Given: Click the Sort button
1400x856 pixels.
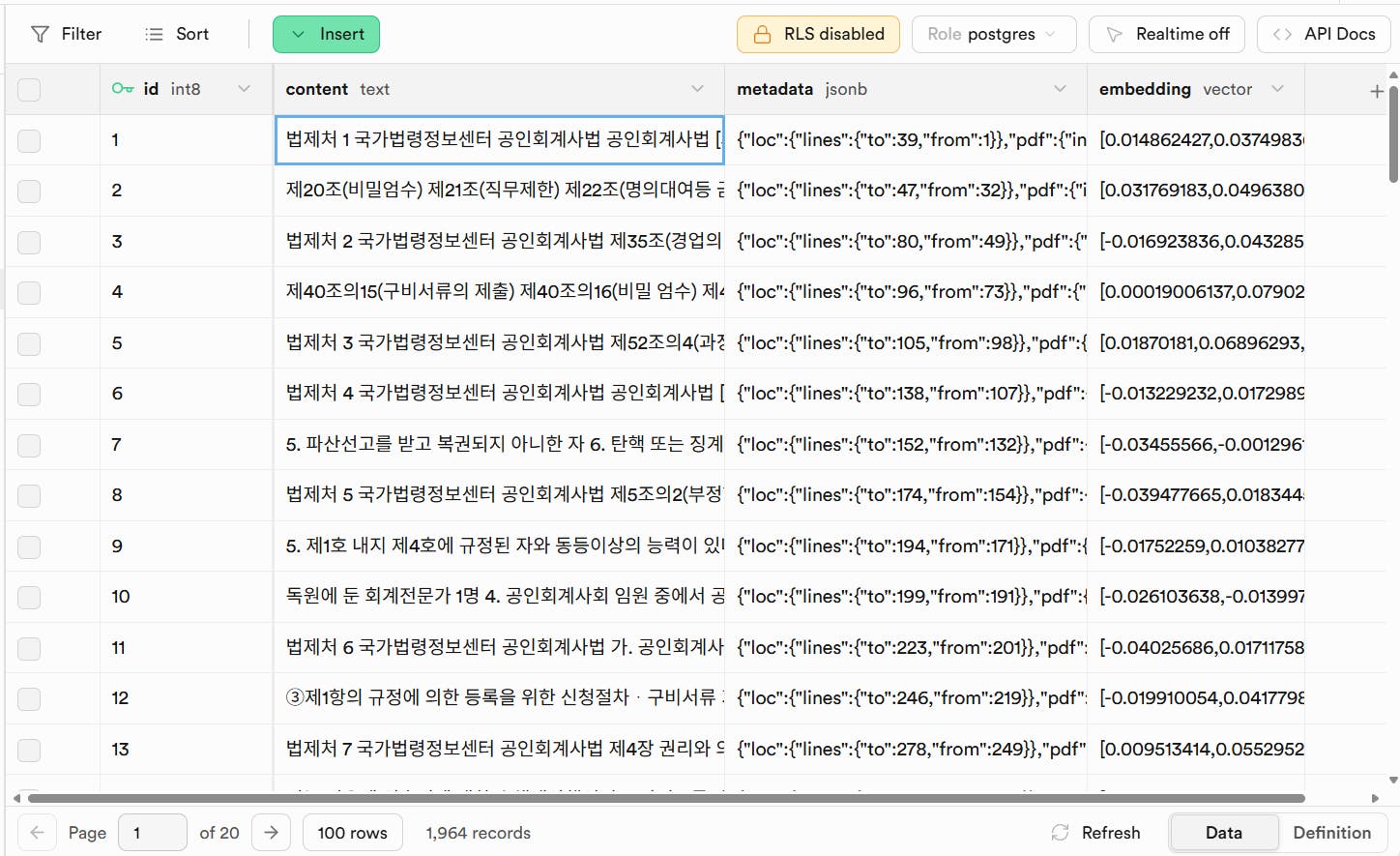Looking at the screenshot, I should [x=177, y=35].
